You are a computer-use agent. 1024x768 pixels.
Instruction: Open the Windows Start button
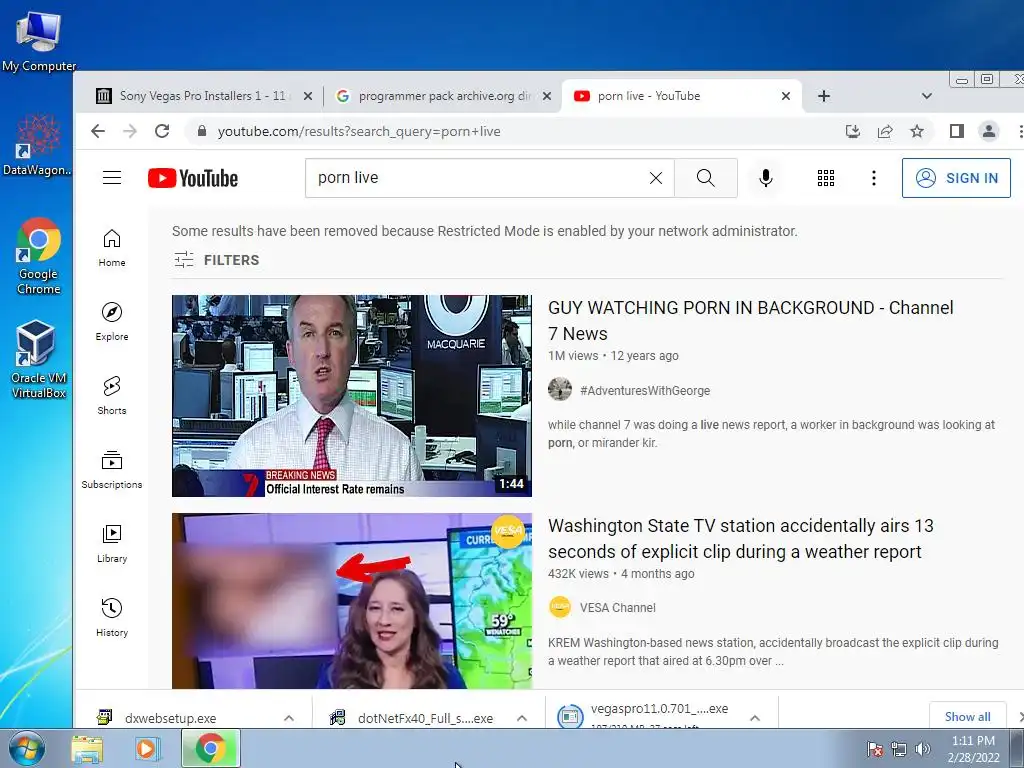(27, 748)
